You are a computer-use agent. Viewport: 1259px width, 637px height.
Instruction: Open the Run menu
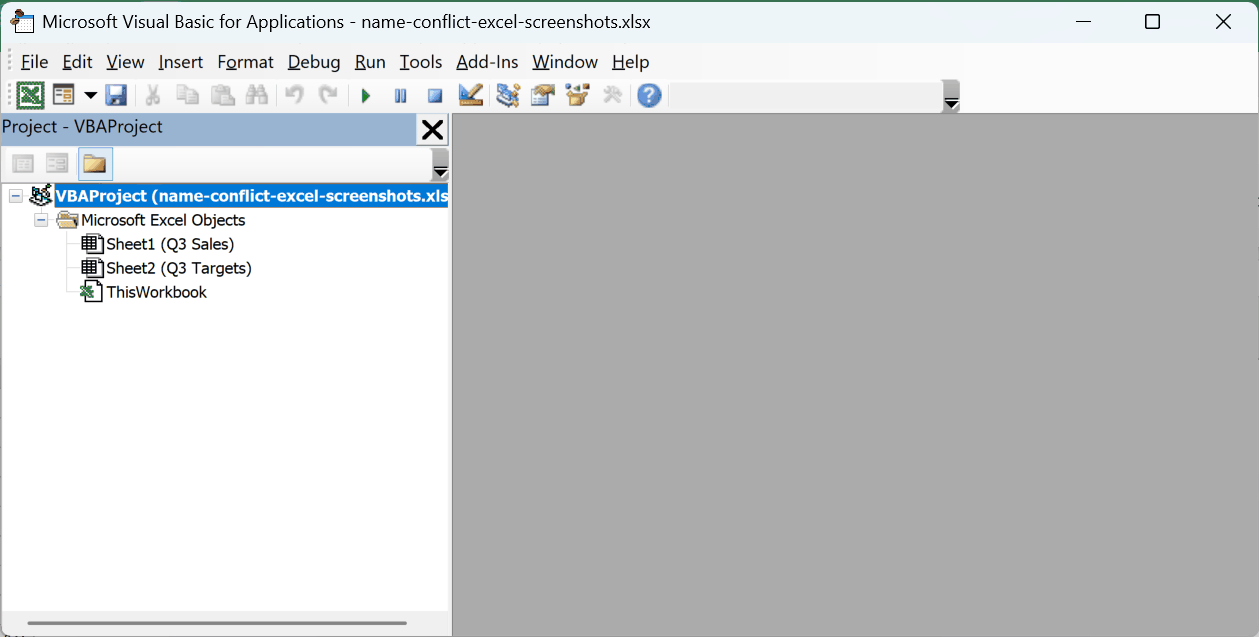pos(370,62)
